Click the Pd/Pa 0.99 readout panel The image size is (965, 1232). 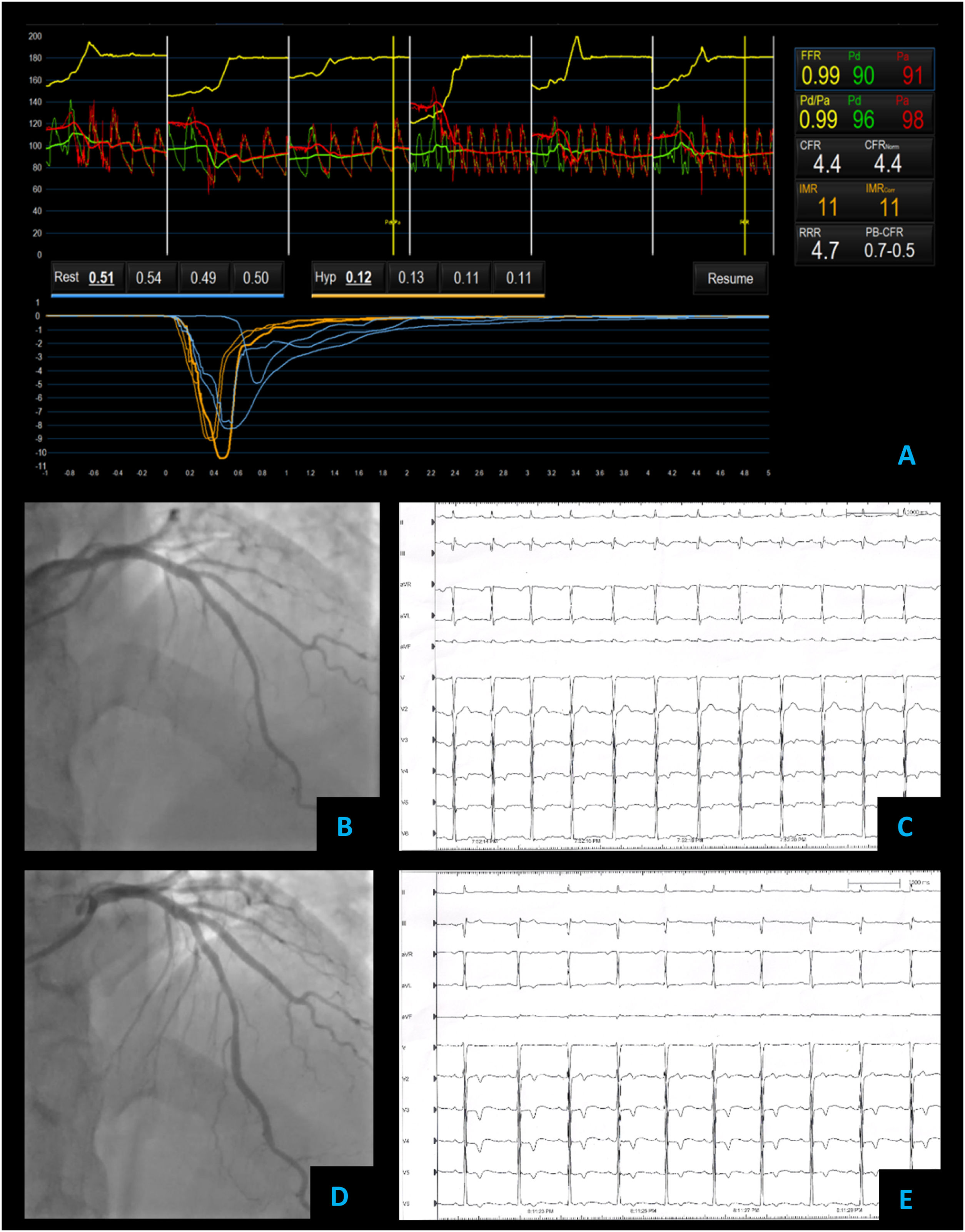(x=864, y=113)
